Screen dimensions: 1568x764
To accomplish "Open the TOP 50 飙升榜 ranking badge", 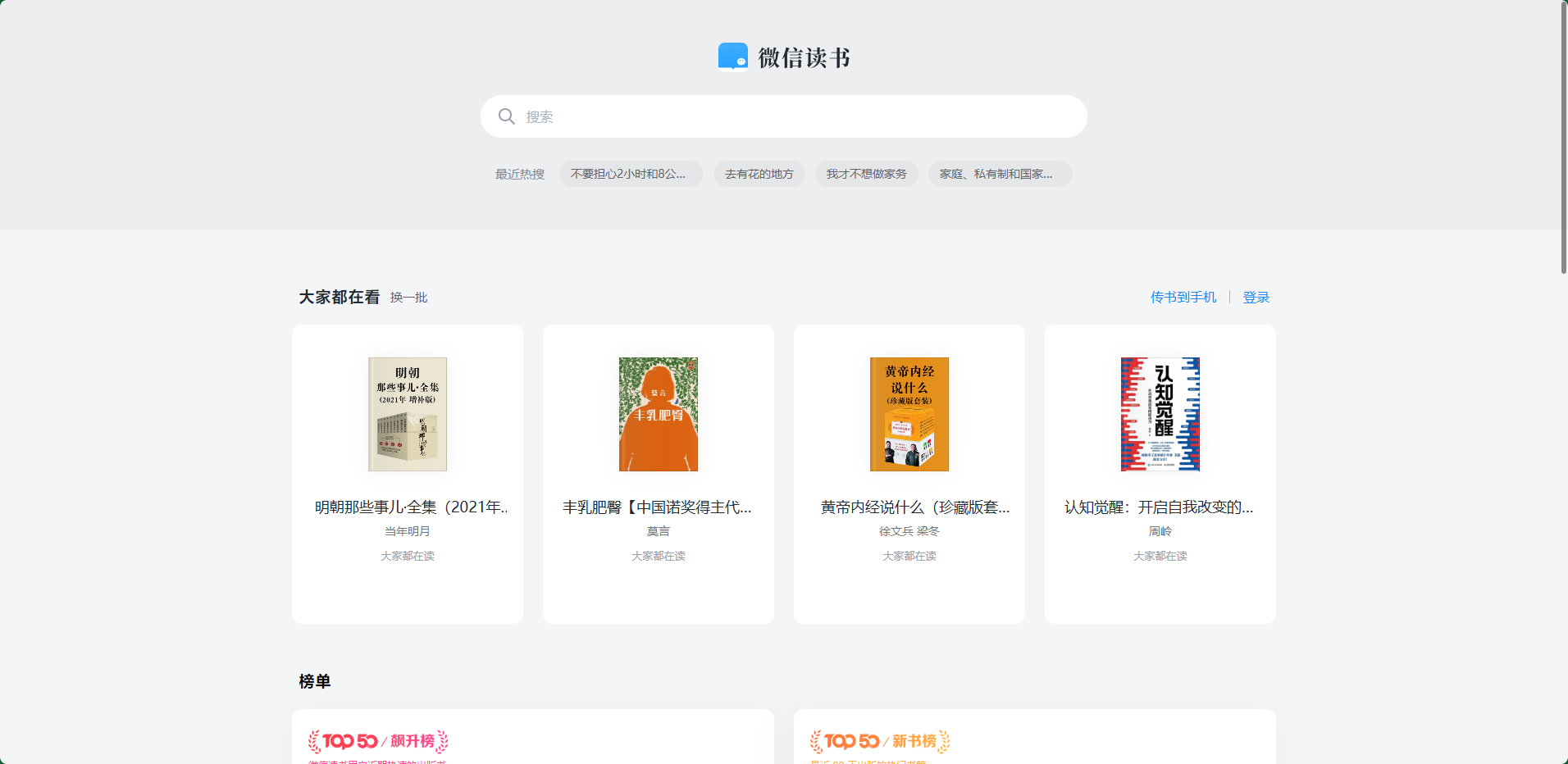I will (x=378, y=741).
